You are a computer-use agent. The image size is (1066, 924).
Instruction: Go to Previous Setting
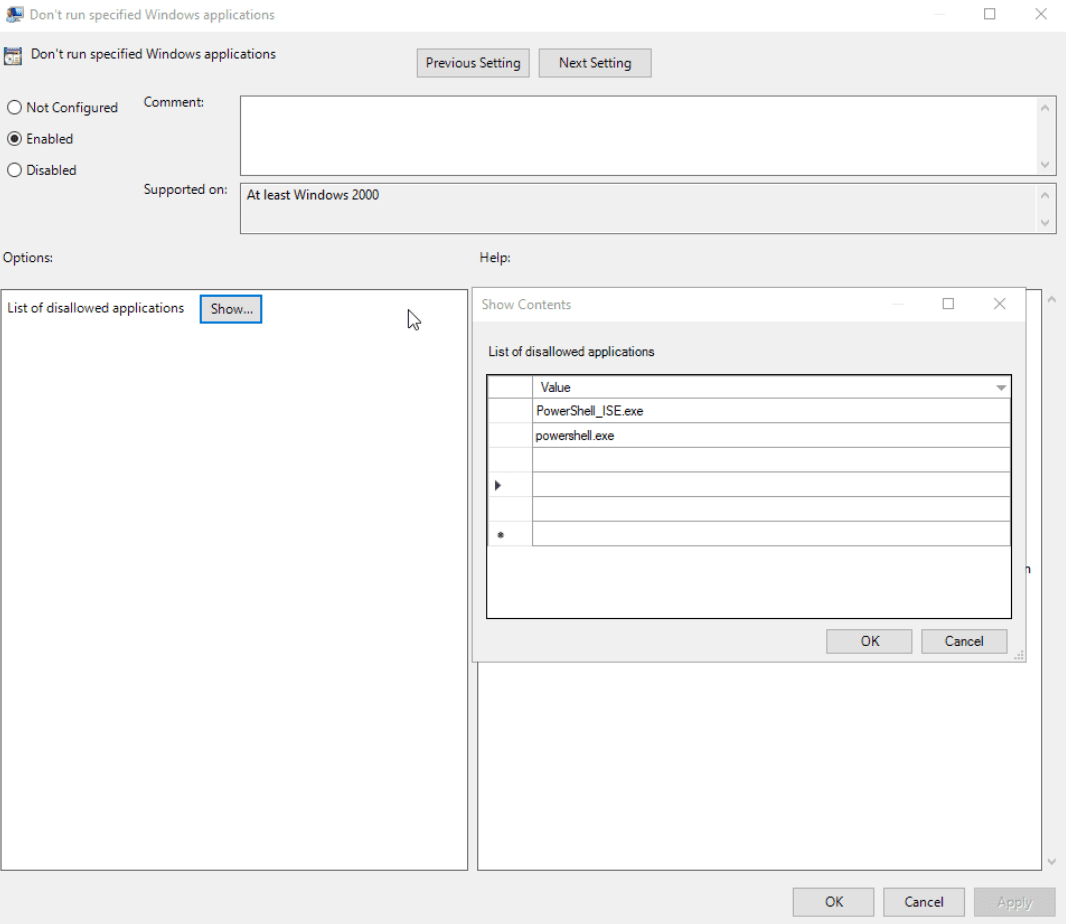coord(472,63)
